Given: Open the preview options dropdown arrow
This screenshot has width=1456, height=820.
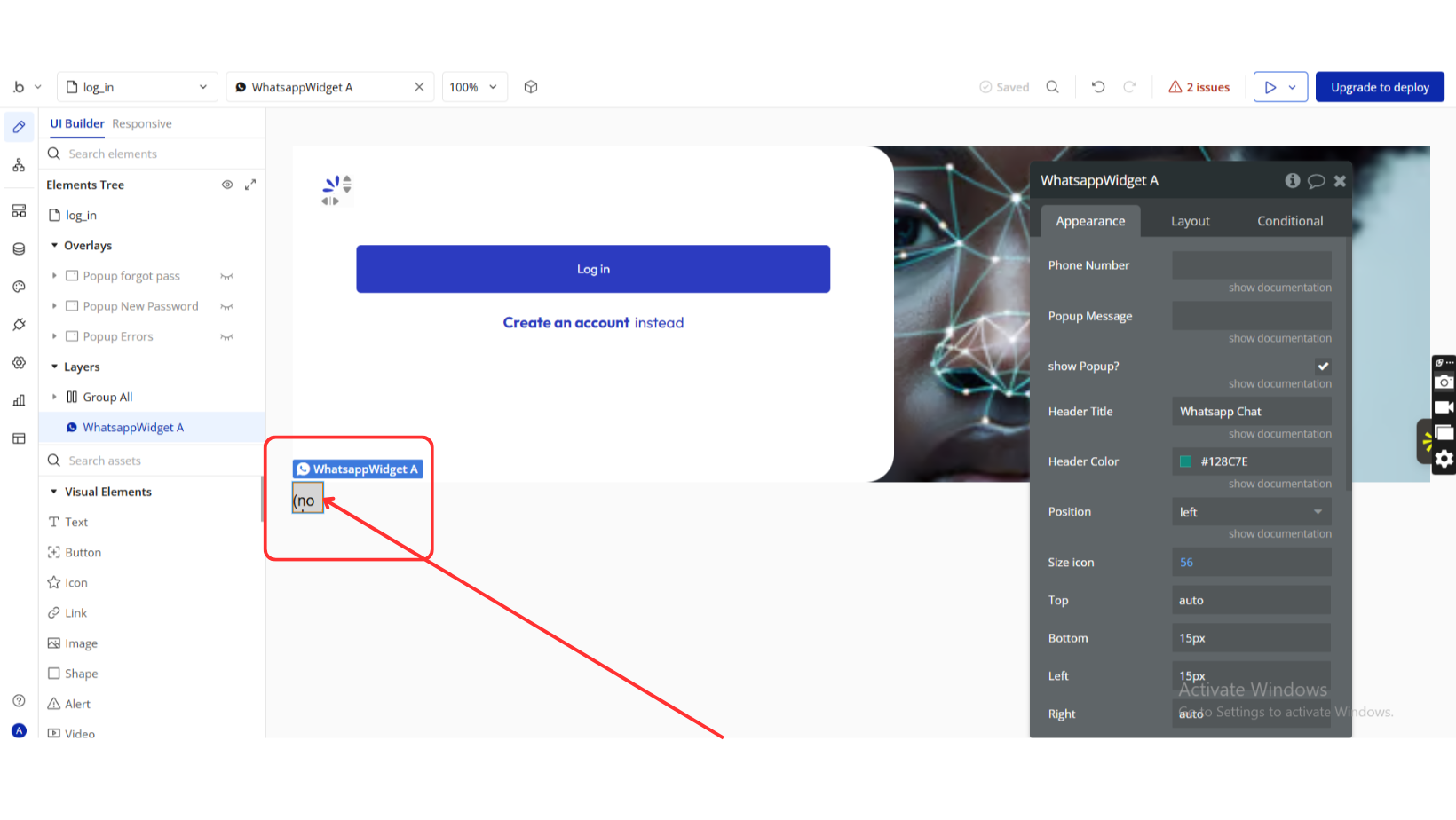Looking at the screenshot, I should pos(1293,87).
